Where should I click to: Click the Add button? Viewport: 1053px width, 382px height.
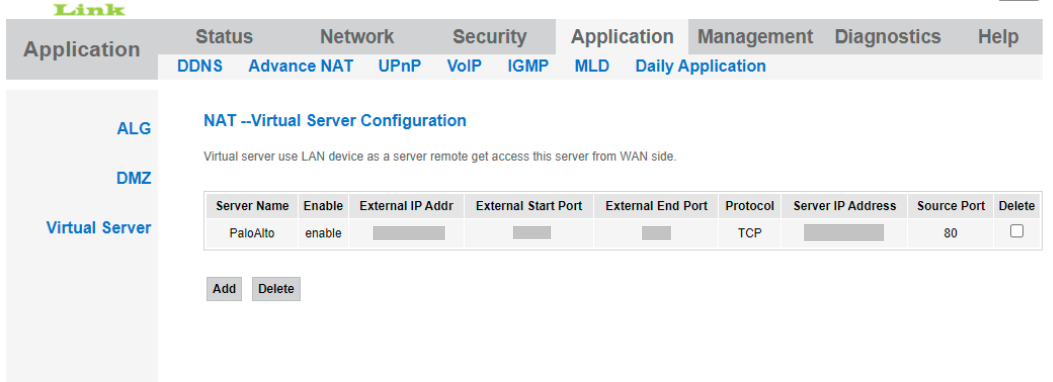coord(224,289)
